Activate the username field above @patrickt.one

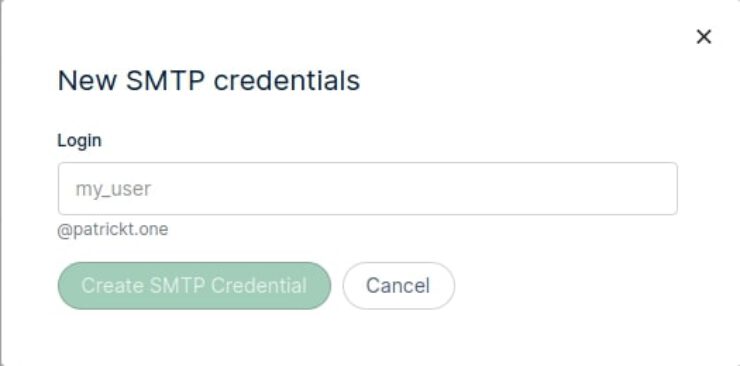[x=368, y=189]
